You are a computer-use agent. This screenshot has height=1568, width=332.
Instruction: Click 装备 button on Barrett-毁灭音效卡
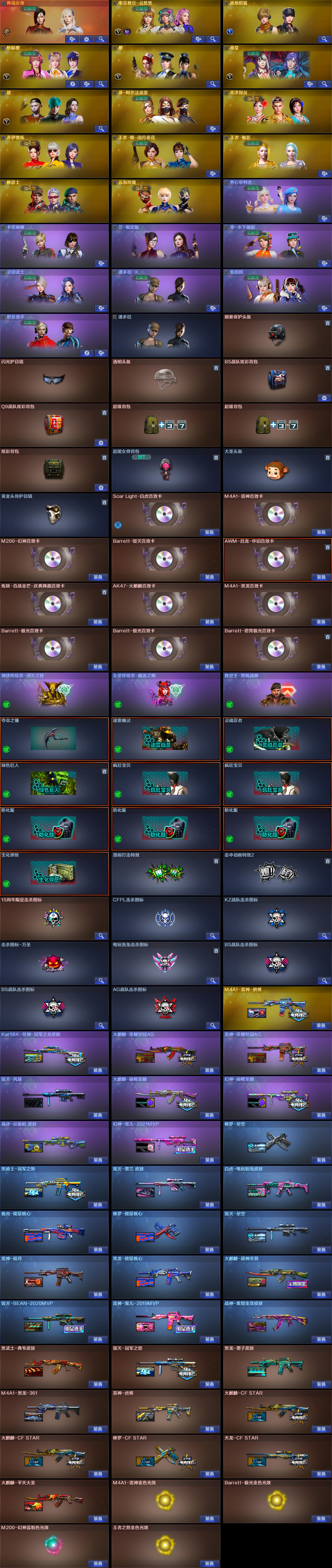(209, 577)
